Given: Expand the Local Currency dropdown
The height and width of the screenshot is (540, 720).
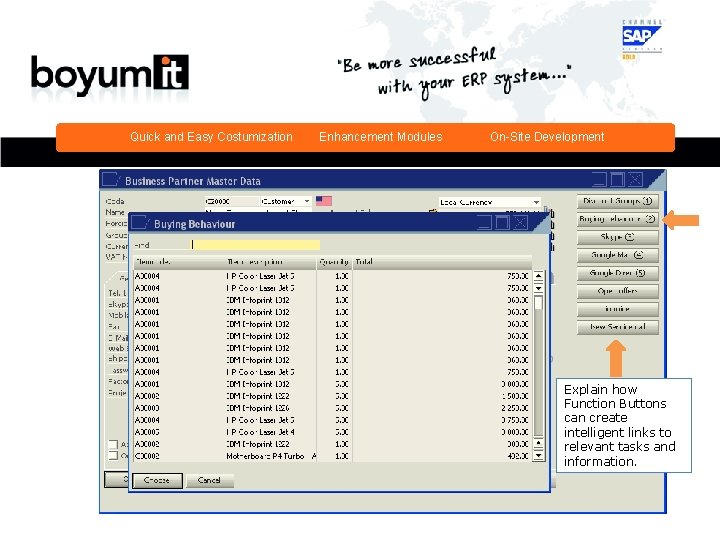Looking at the screenshot, I should pyautogui.click(x=536, y=202).
